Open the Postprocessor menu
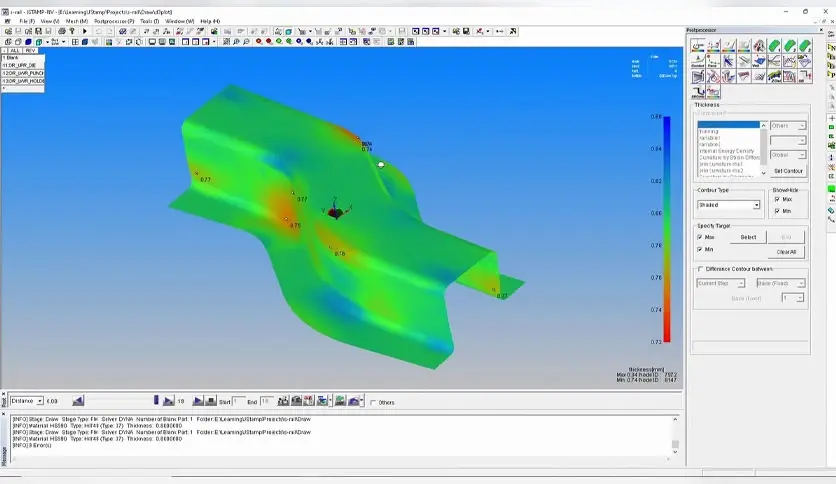 tap(114, 20)
